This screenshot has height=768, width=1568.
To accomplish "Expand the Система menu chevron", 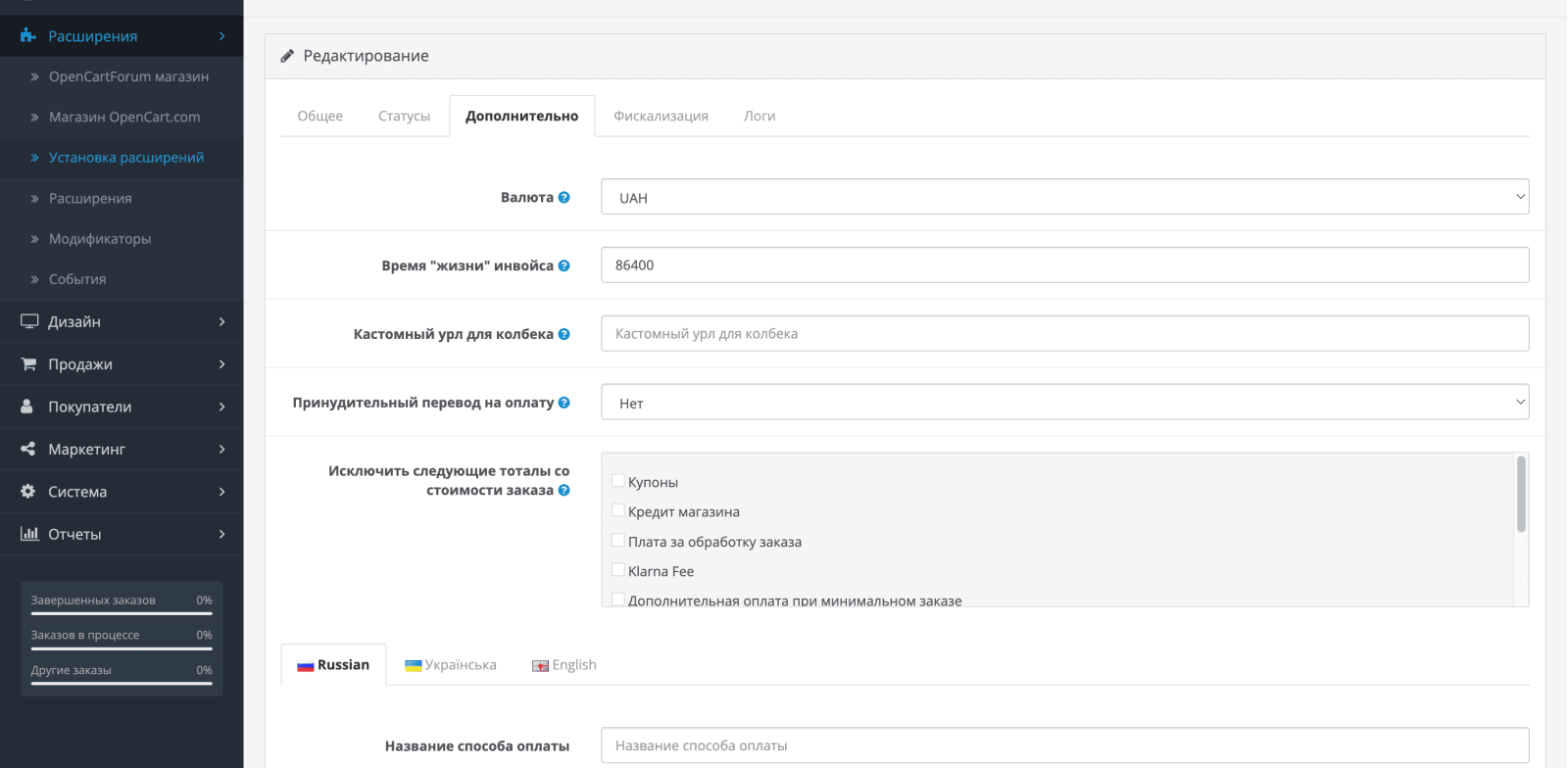I will coord(222,491).
